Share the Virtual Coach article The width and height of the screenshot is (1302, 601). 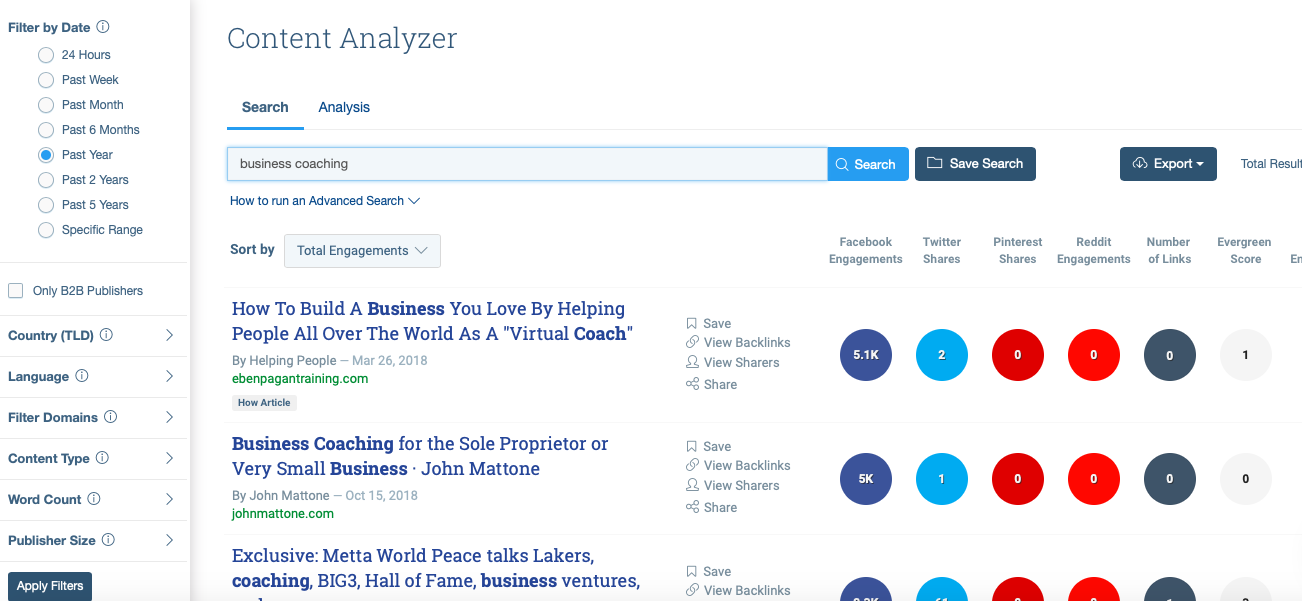[x=711, y=384]
